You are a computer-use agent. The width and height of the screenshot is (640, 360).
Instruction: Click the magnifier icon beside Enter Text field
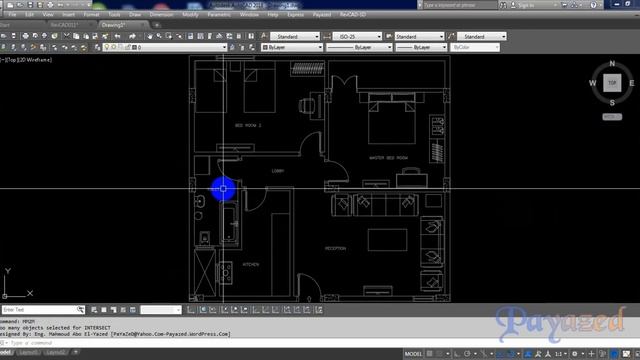(x=80, y=310)
